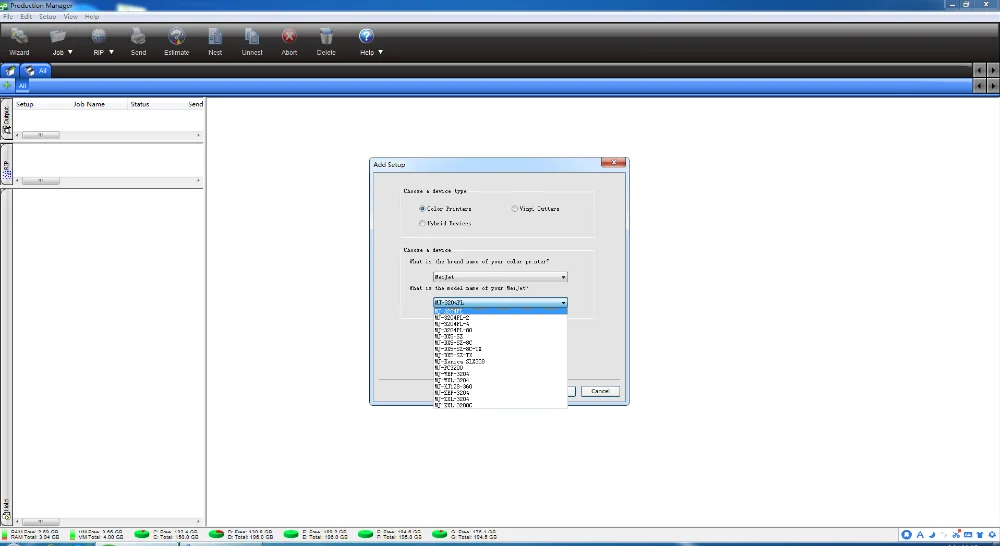This screenshot has width=1000, height=546.
Task: Click the Send column header
Action: 195,104
